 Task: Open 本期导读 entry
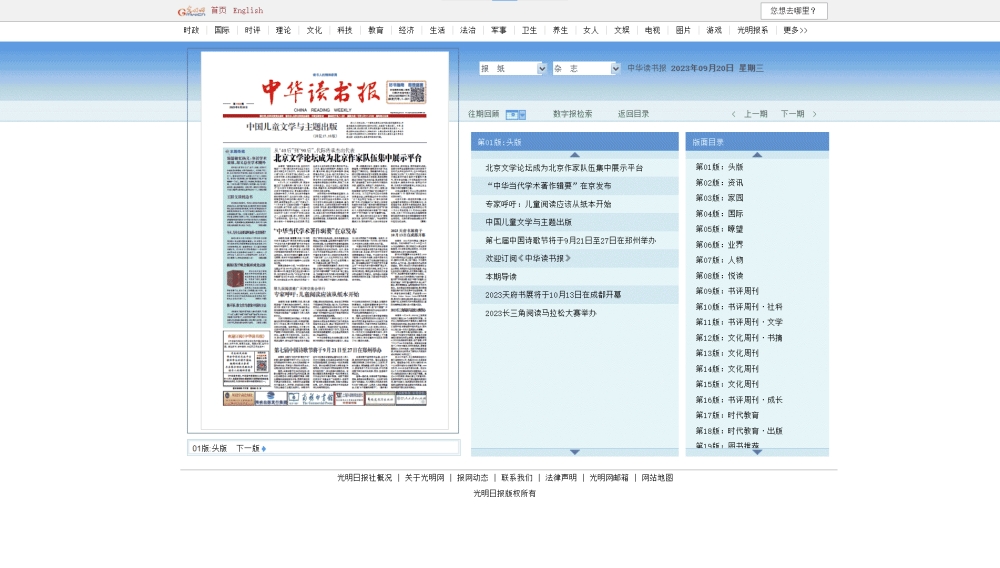click(501, 277)
